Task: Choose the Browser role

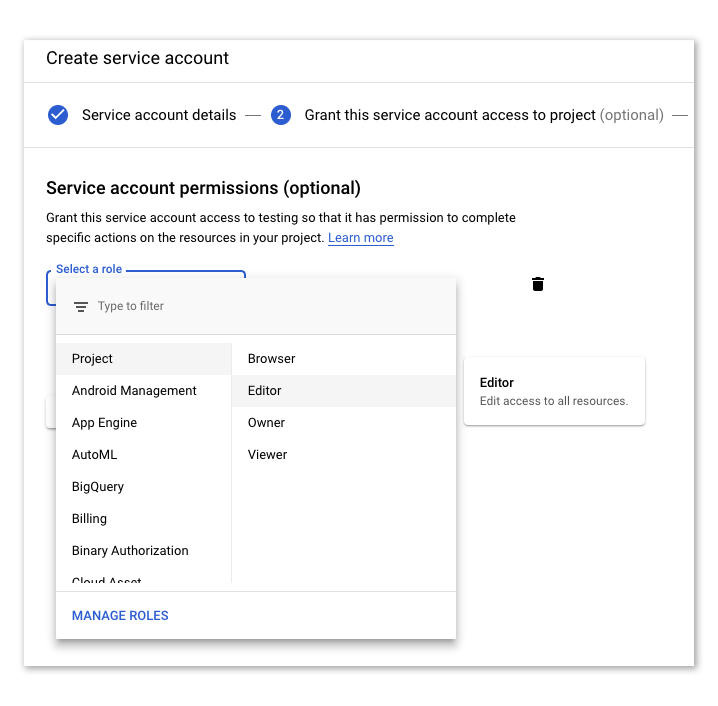Action: (x=272, y=359)
